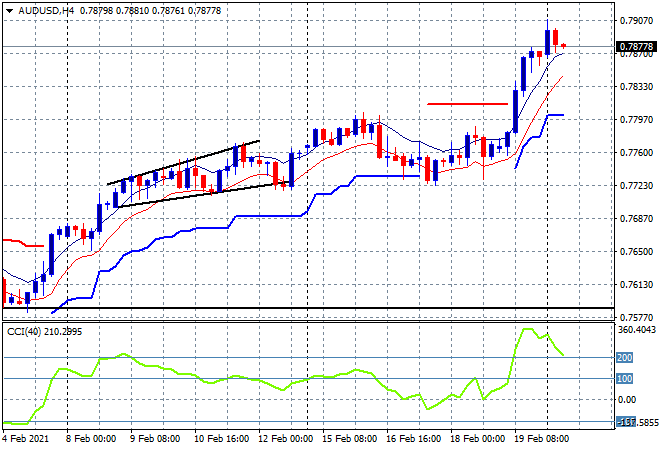
Task: Select the upper black channel trendline
Action: [x=184, y=162]
